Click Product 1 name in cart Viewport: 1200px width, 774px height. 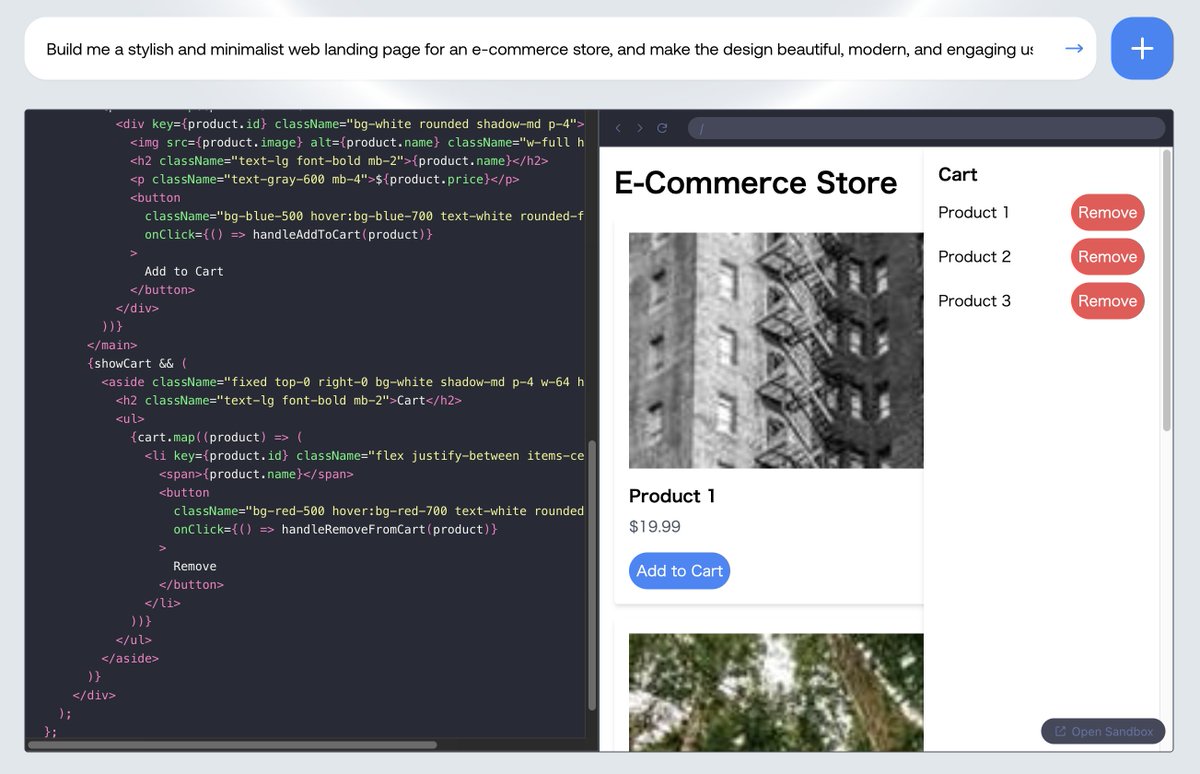point(973,212)
